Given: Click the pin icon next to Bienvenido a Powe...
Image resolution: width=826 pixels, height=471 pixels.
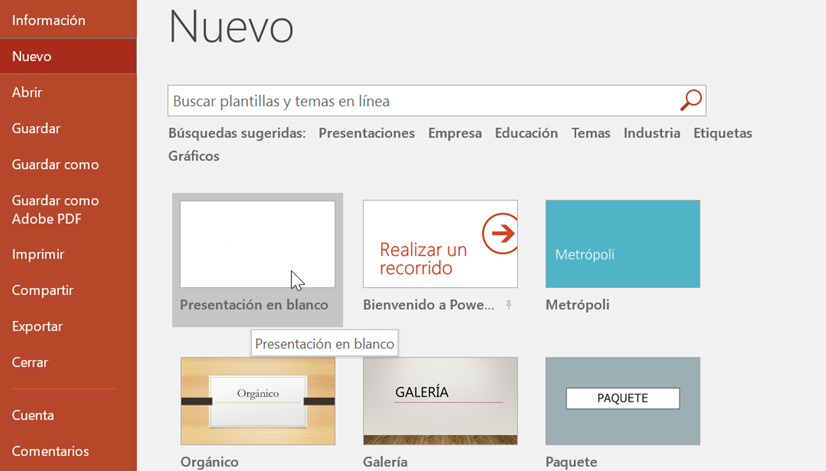Looking at the screenshot, I should click(x=508, y=305).
